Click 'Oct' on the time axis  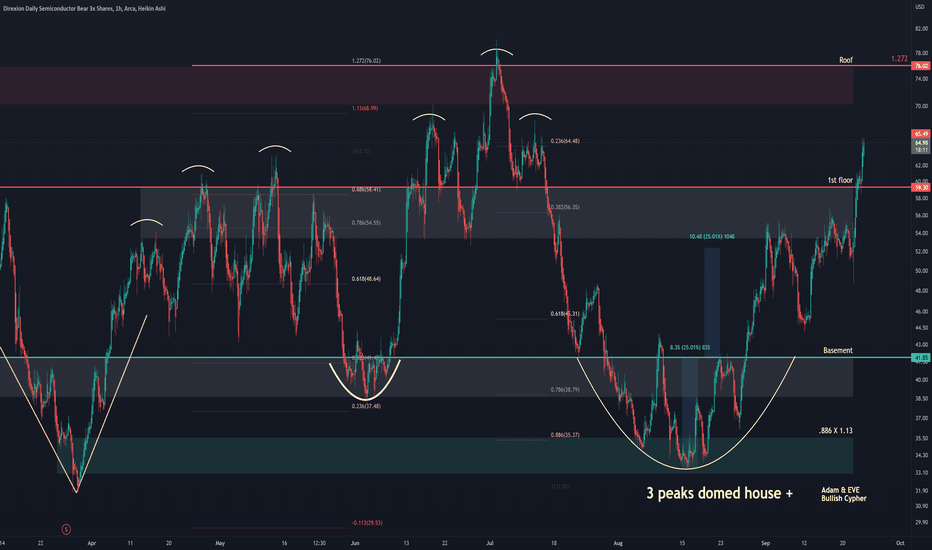(900, 543)
